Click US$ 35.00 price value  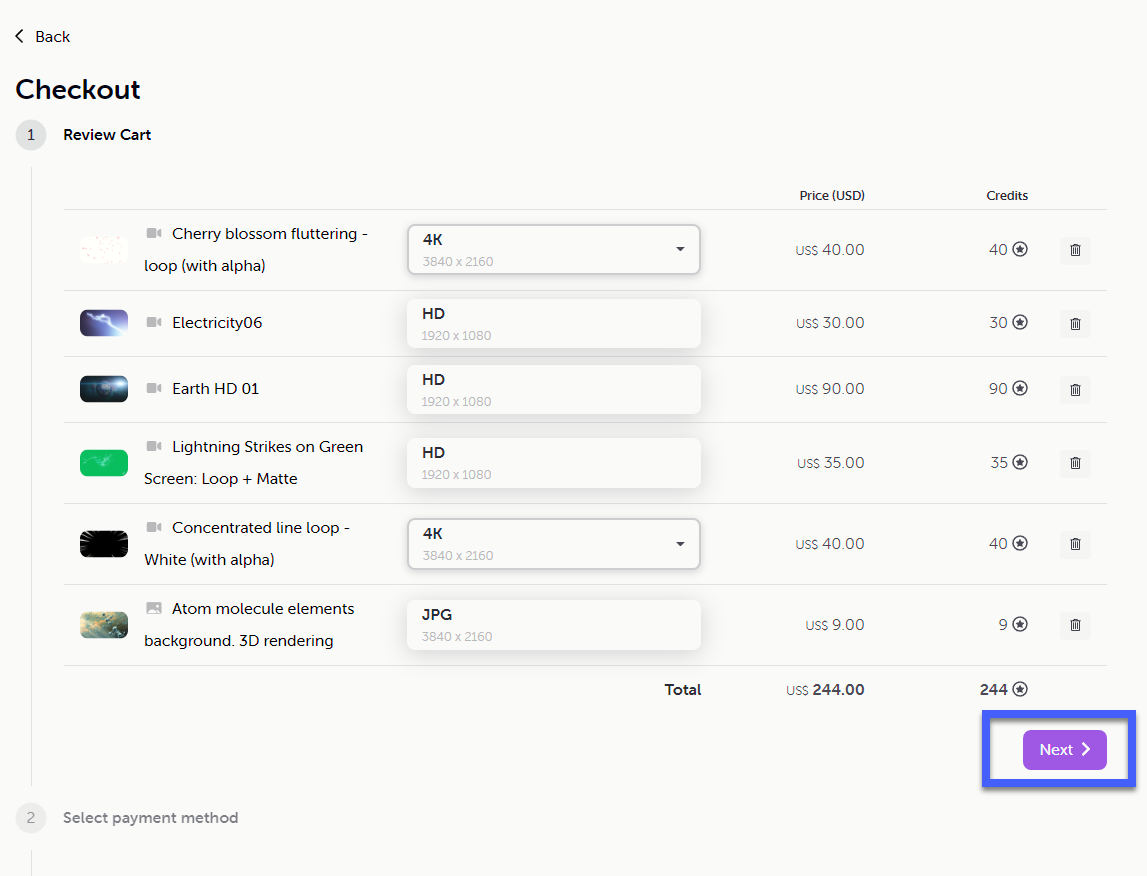pos(830,462)
